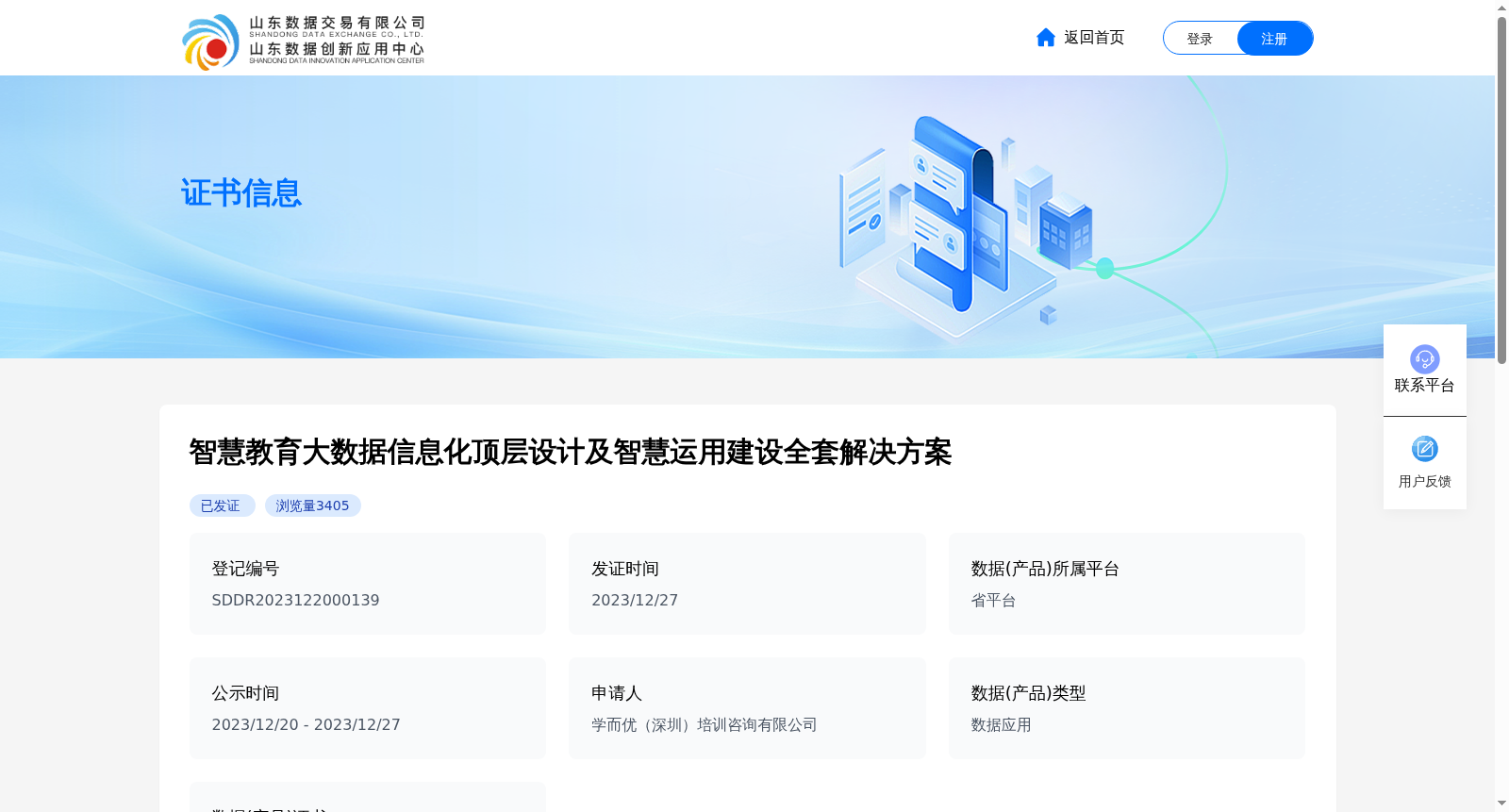Viewport: 1509px width, 812px height.
Task: Click the 登记编号 label
Action: [245, 569]
